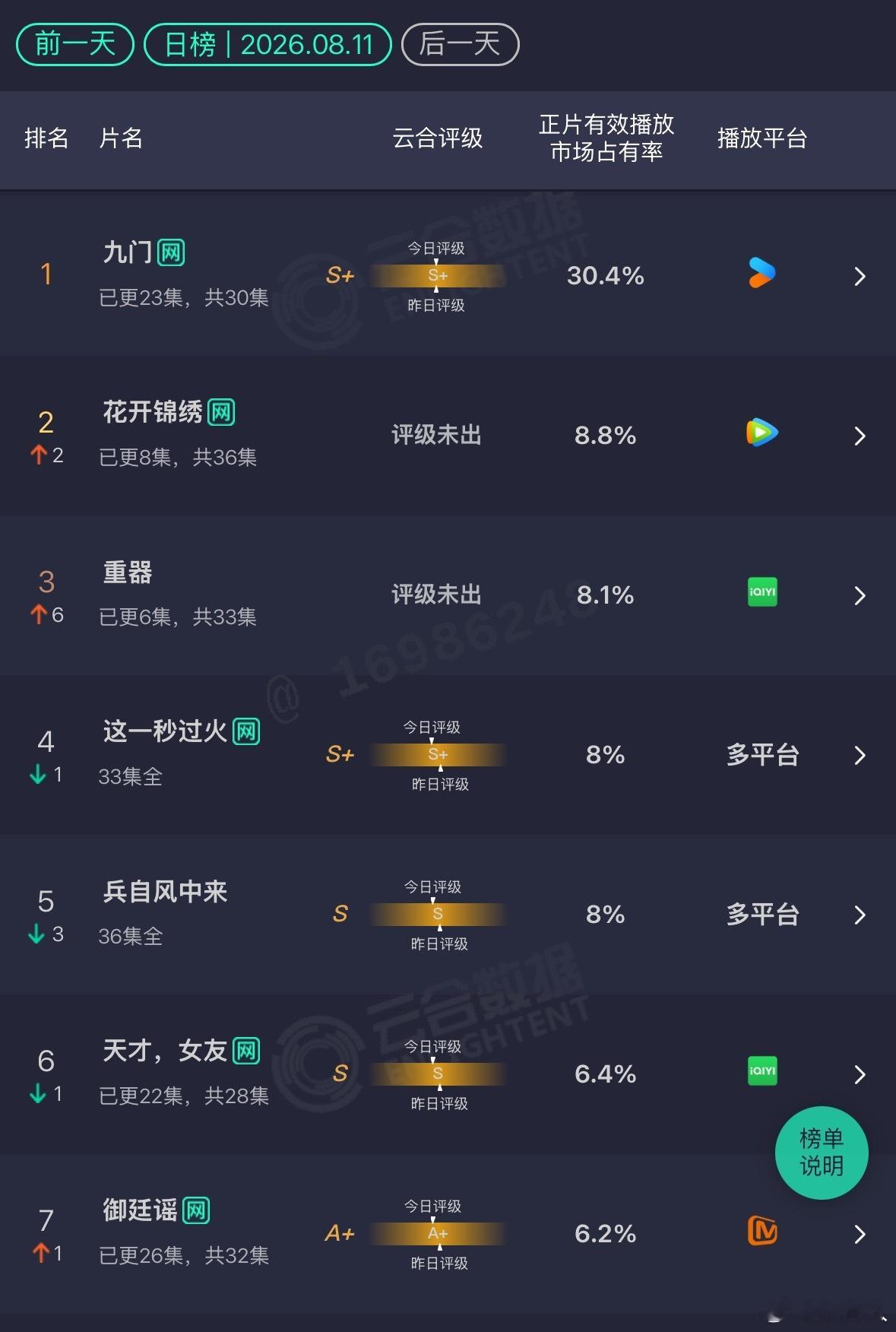Expand details chevron for 御廷谣

pos(860,1234)
